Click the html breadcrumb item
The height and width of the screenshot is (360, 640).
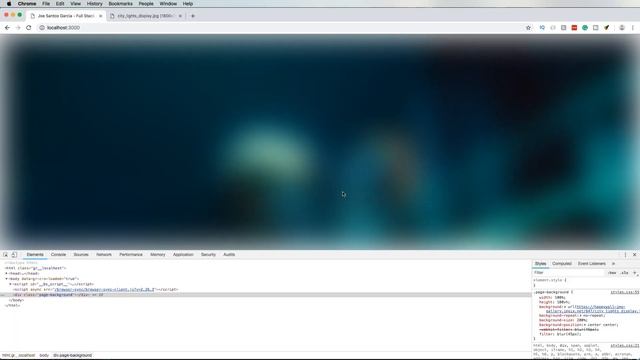point(18,356)
